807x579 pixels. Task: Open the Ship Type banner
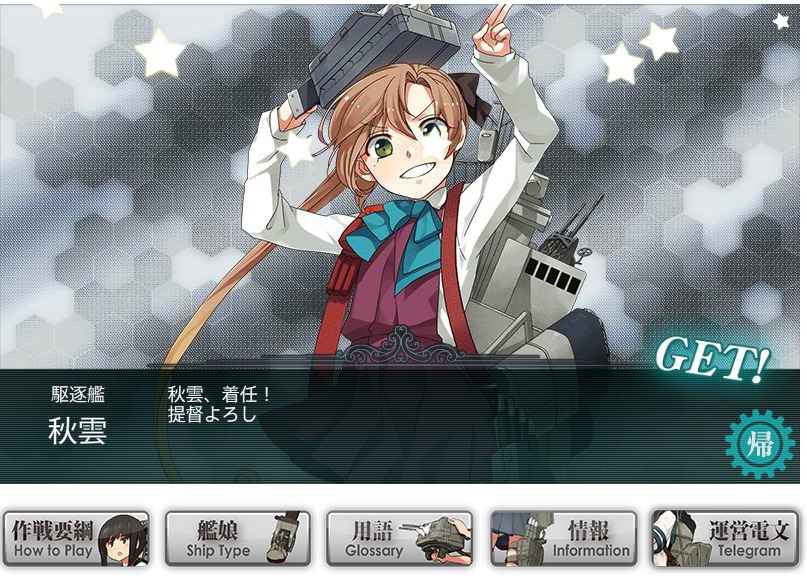pyautogui.click(x=238, y=539)
